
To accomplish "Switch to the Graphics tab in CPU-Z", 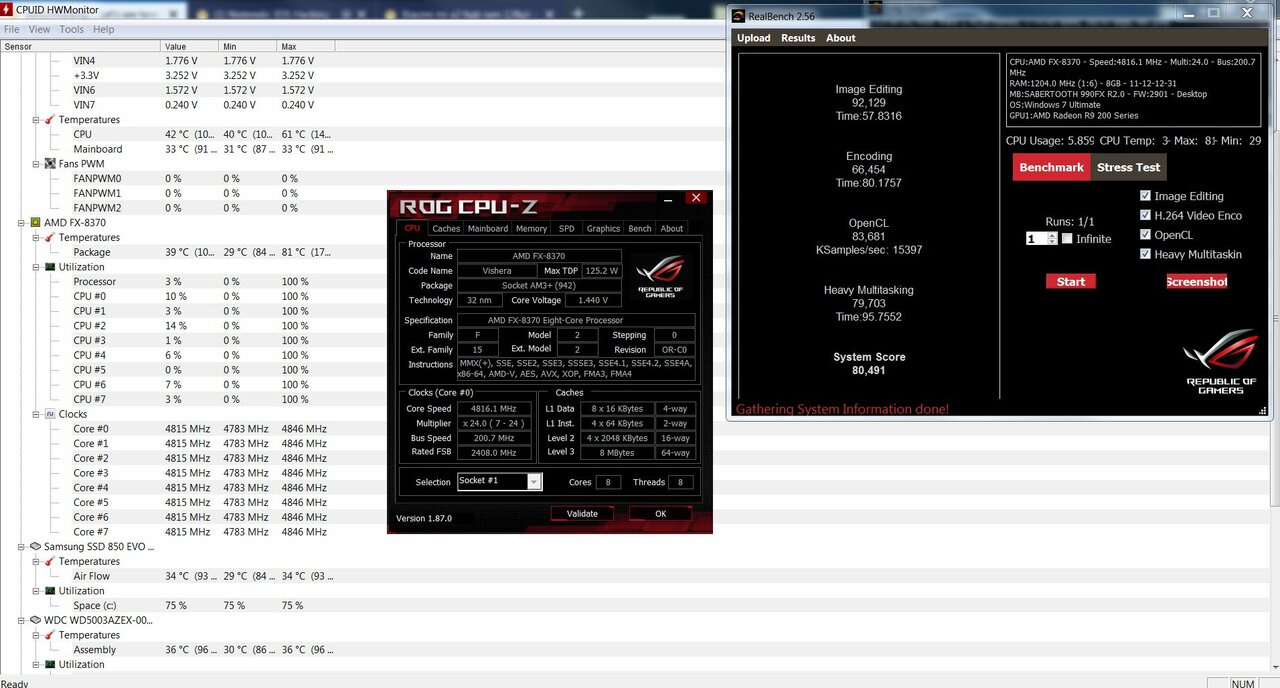I will pos(603,229).
